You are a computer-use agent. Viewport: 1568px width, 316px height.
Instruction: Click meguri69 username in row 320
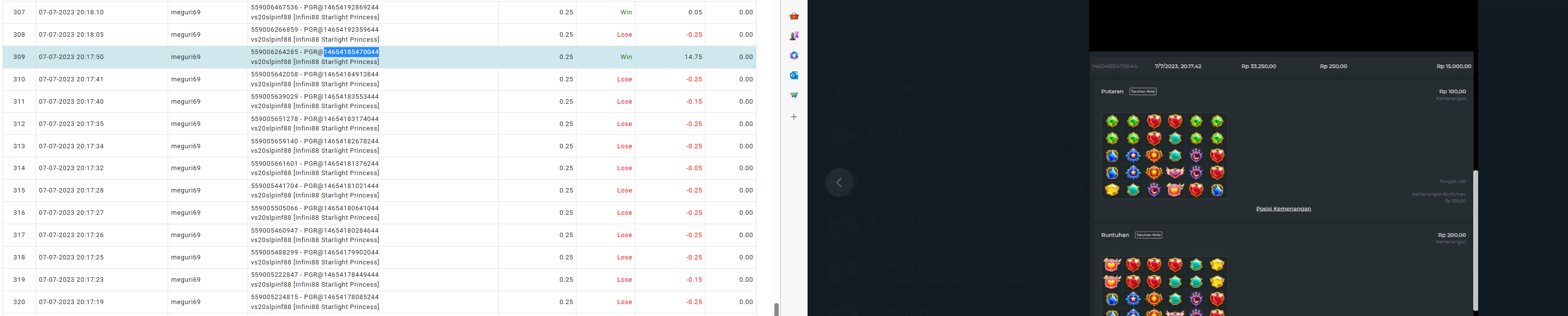pyautogui.click(x=186, y=302)
